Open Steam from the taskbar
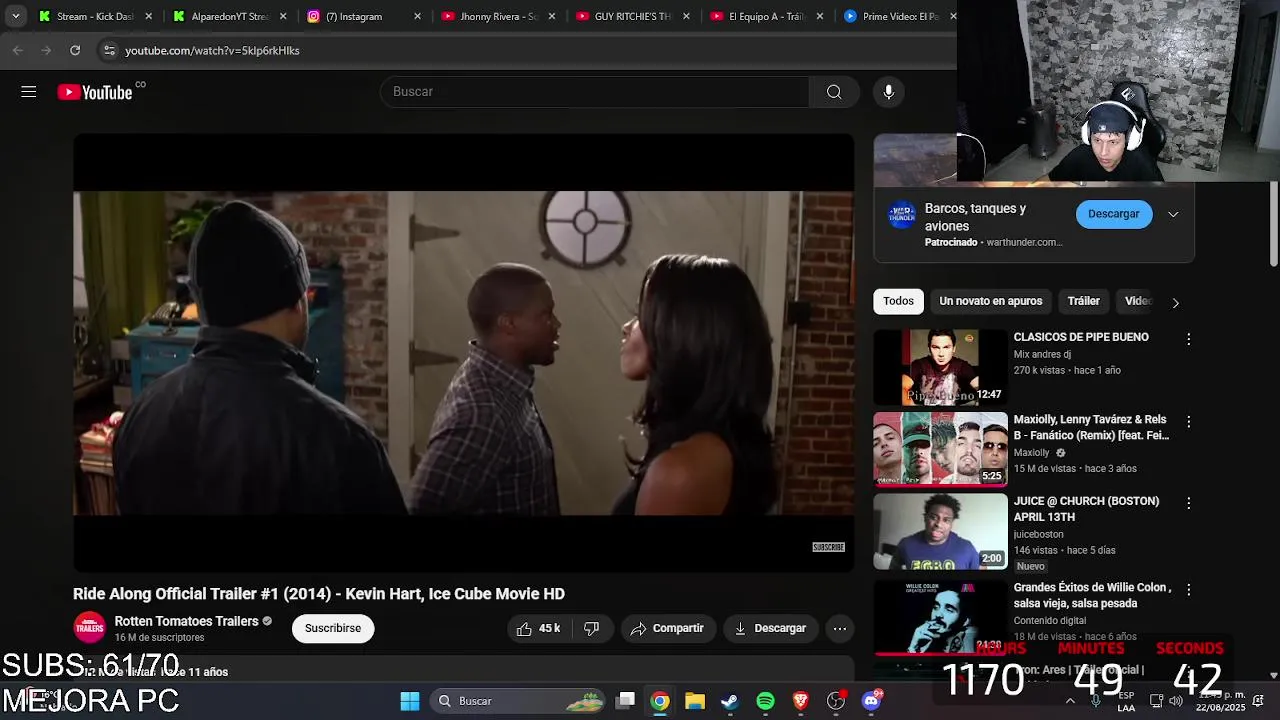The image size is (1280, 720). [730, 701]
